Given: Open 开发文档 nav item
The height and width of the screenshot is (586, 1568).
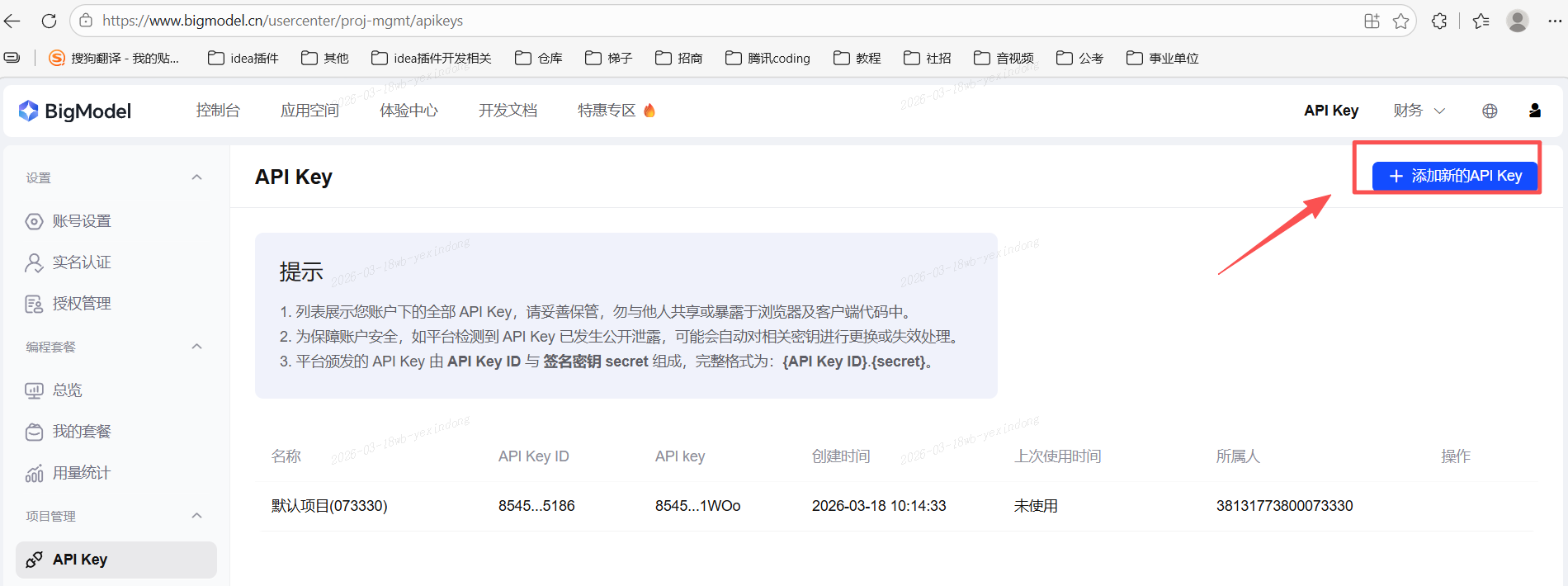Looking at the screenshot, I should [x=508, y=111].
